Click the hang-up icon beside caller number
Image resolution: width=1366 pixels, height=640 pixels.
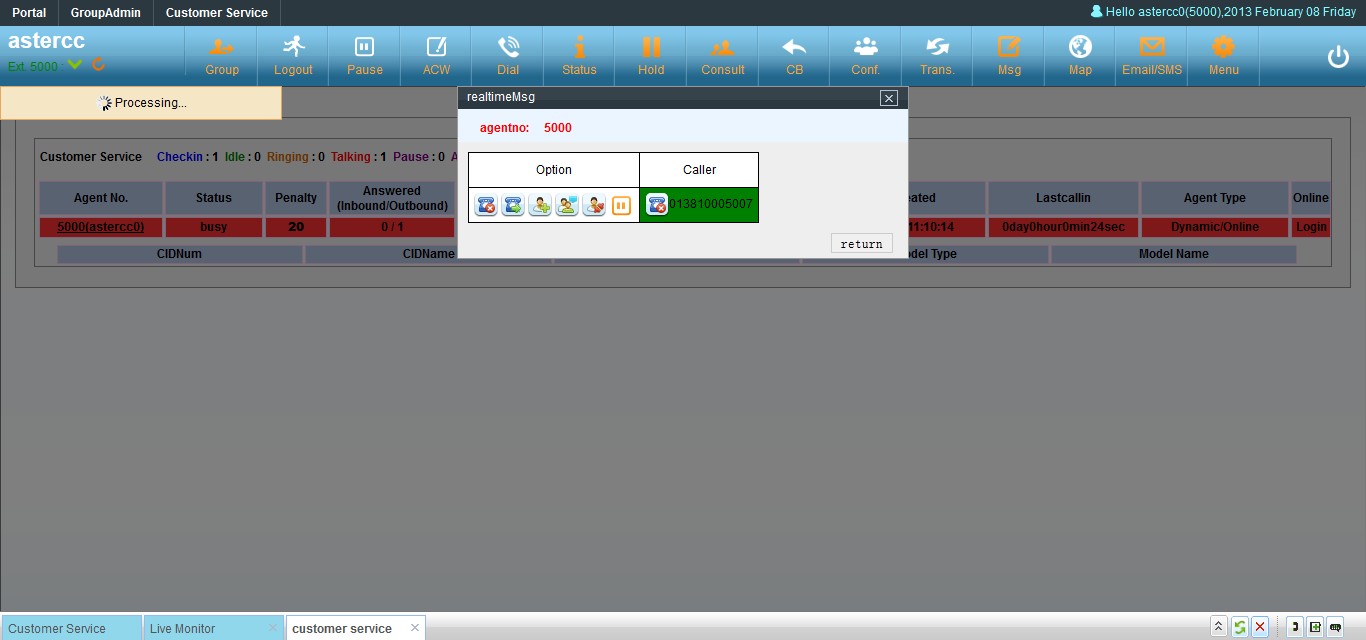point(657,205)
